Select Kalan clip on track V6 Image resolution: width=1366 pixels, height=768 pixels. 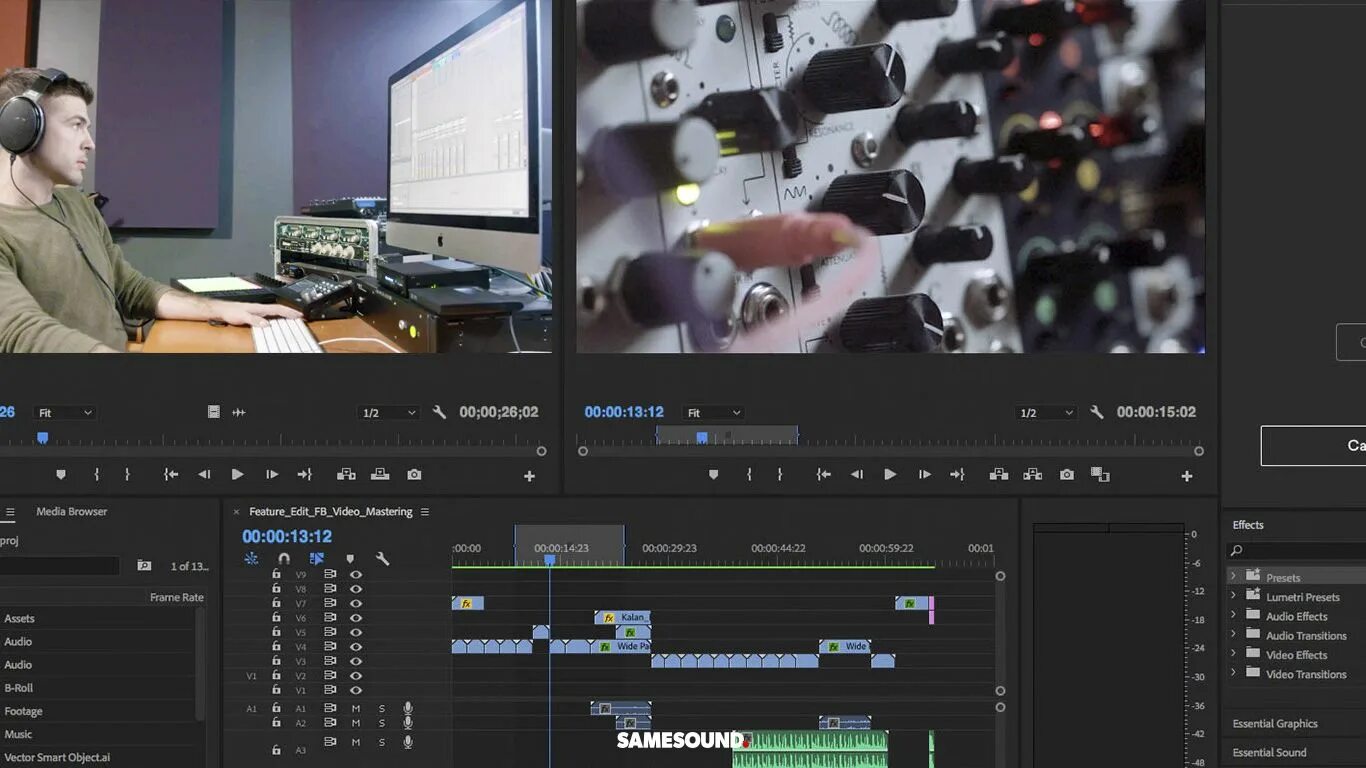point(623,618)
